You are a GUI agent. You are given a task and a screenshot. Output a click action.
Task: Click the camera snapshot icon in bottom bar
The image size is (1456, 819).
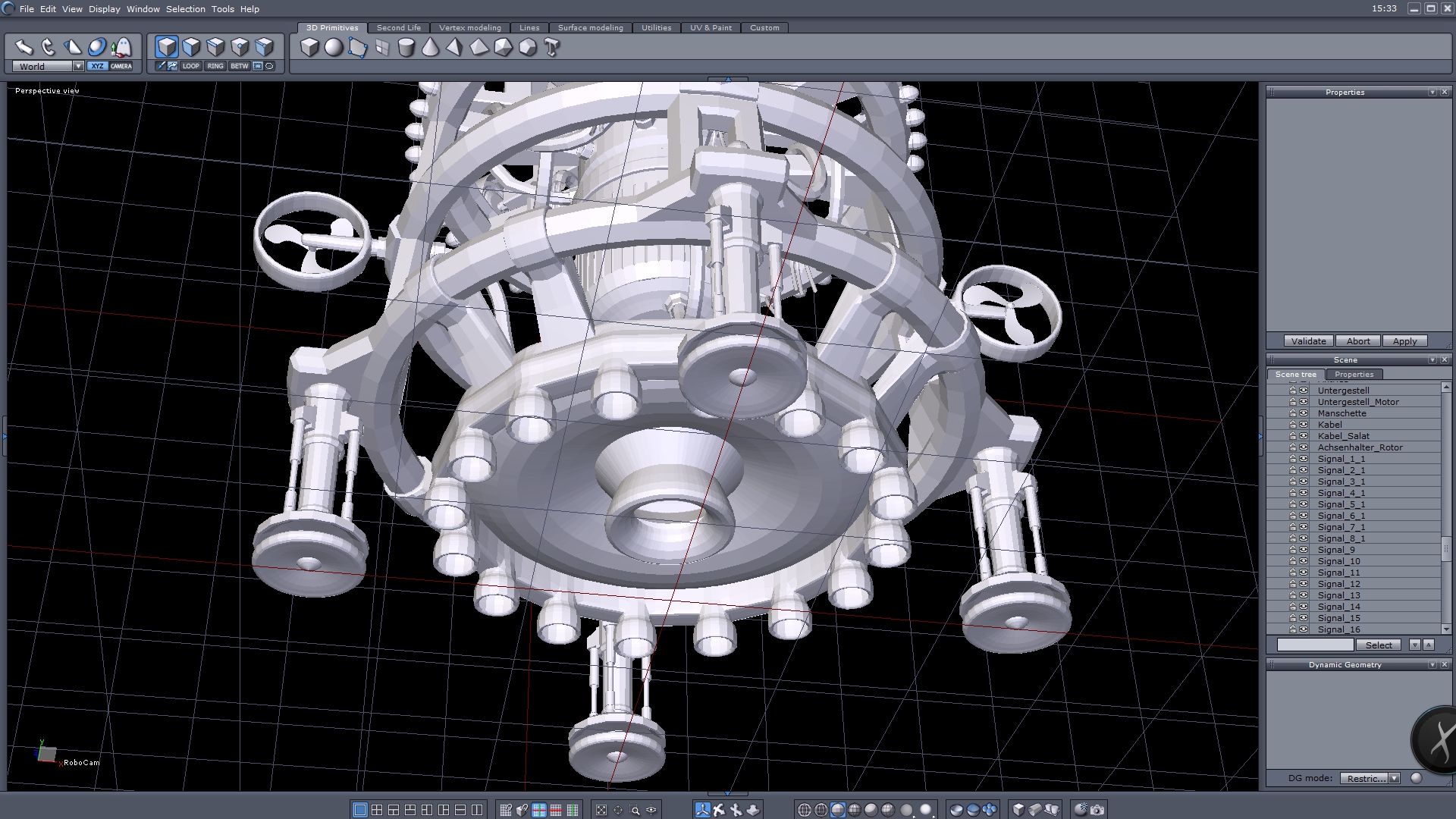coord(1097,810)
